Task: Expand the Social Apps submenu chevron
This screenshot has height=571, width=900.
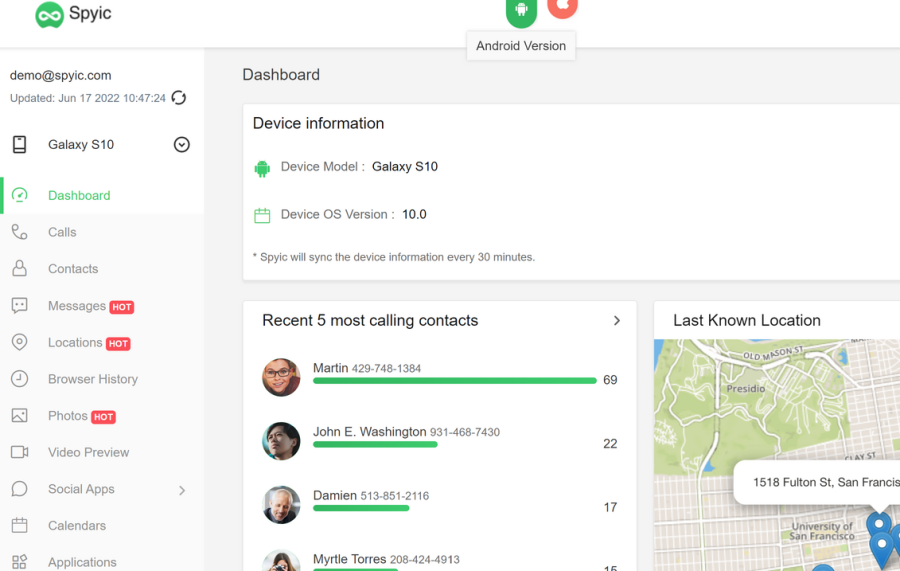Action: coord(182,490)
